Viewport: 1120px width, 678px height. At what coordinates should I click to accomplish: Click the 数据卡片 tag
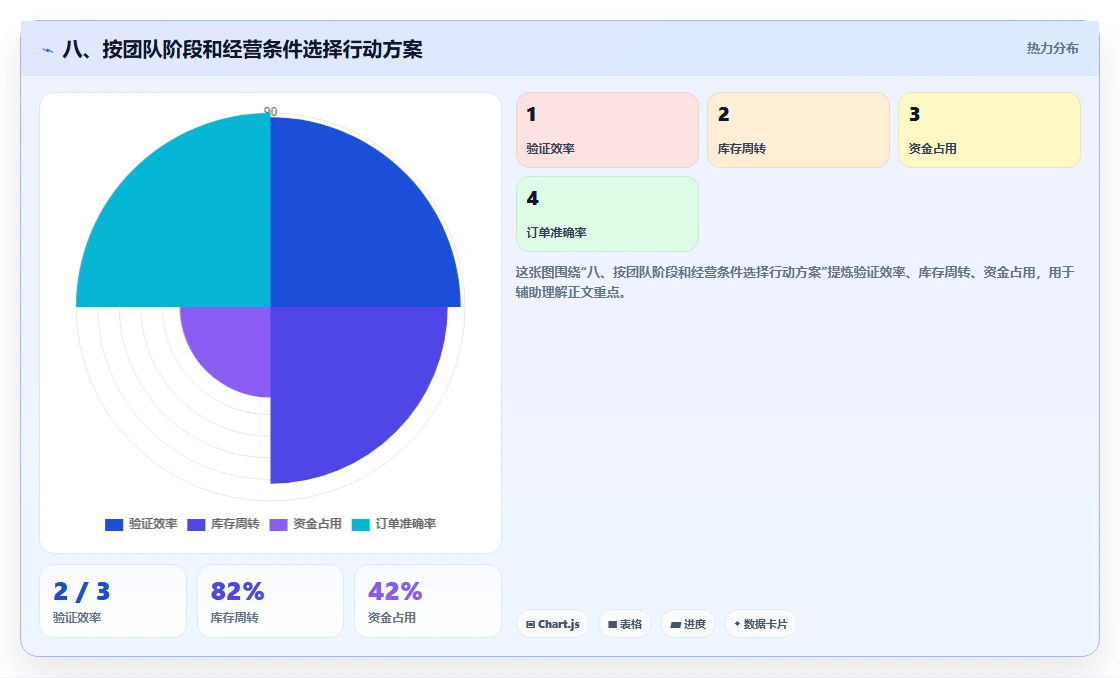coord(761,624)
